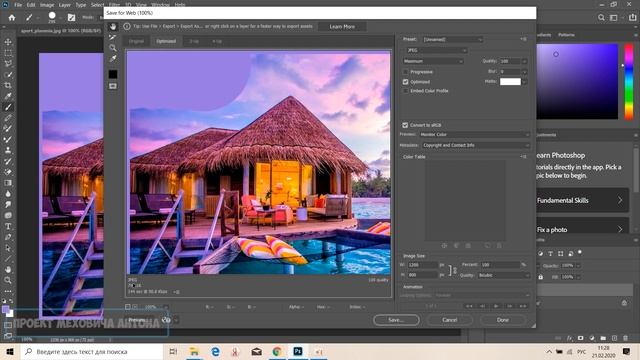Switch to the Optimized tab
Viewport: 640px width, 360px height.
coord(166,41)
